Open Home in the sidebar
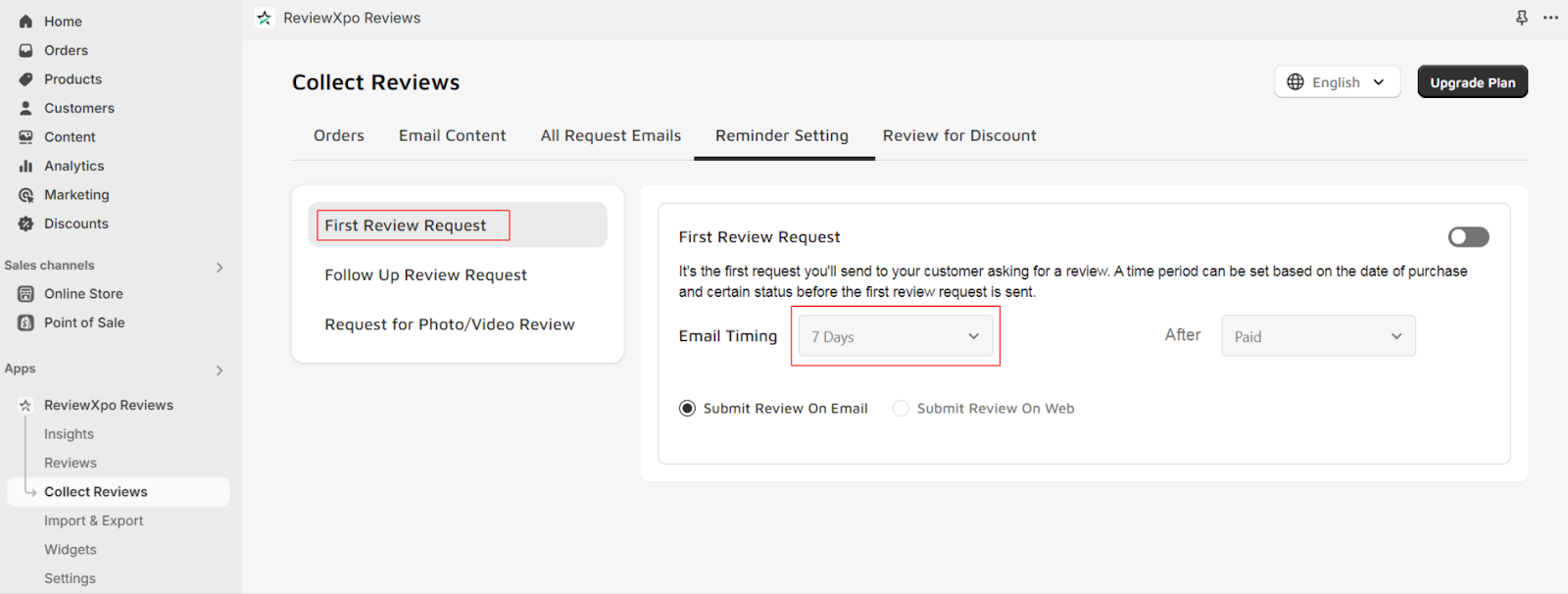The height and width of the screenshot is (594, 1568). [x=63, y=22]
